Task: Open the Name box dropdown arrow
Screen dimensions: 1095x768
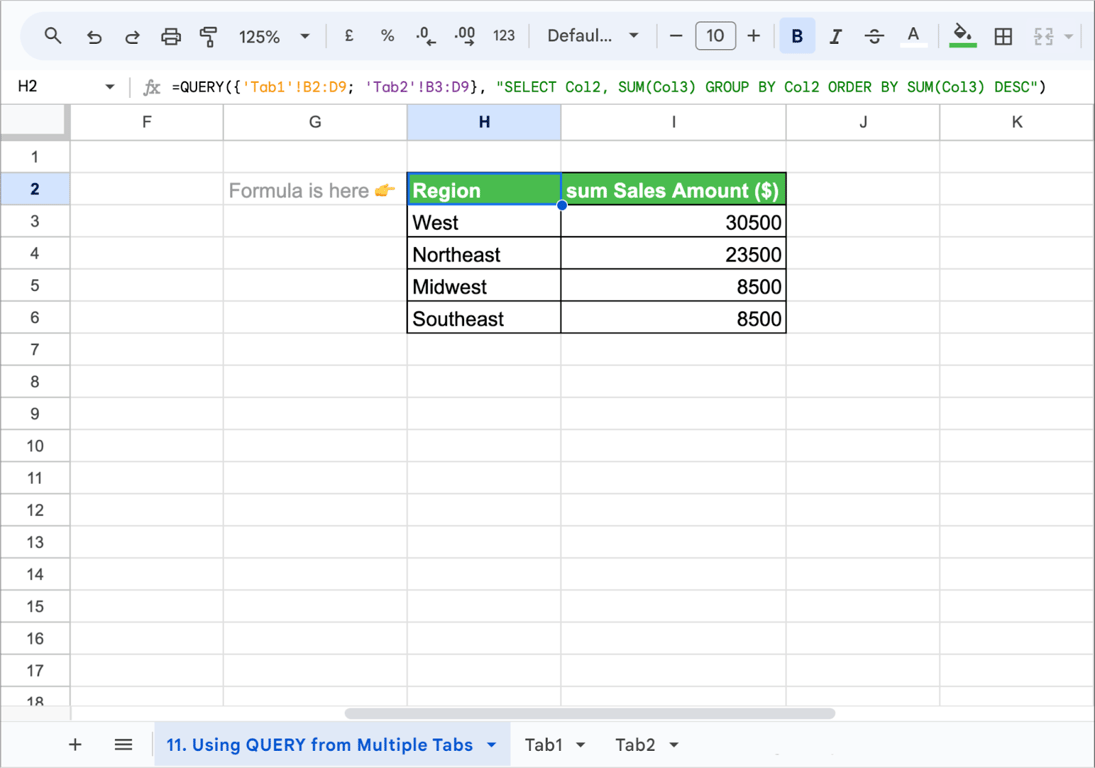Action: [x=110, y=87]
